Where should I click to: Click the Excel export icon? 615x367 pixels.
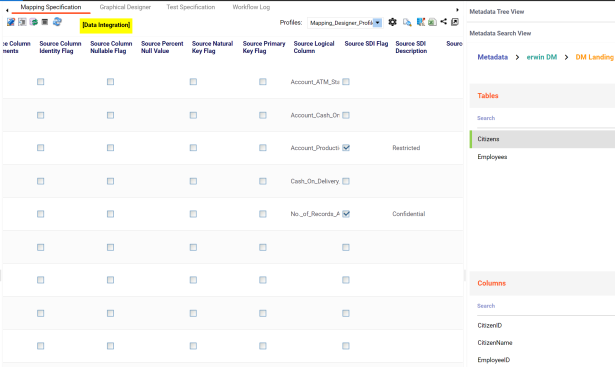pos(432,22)
